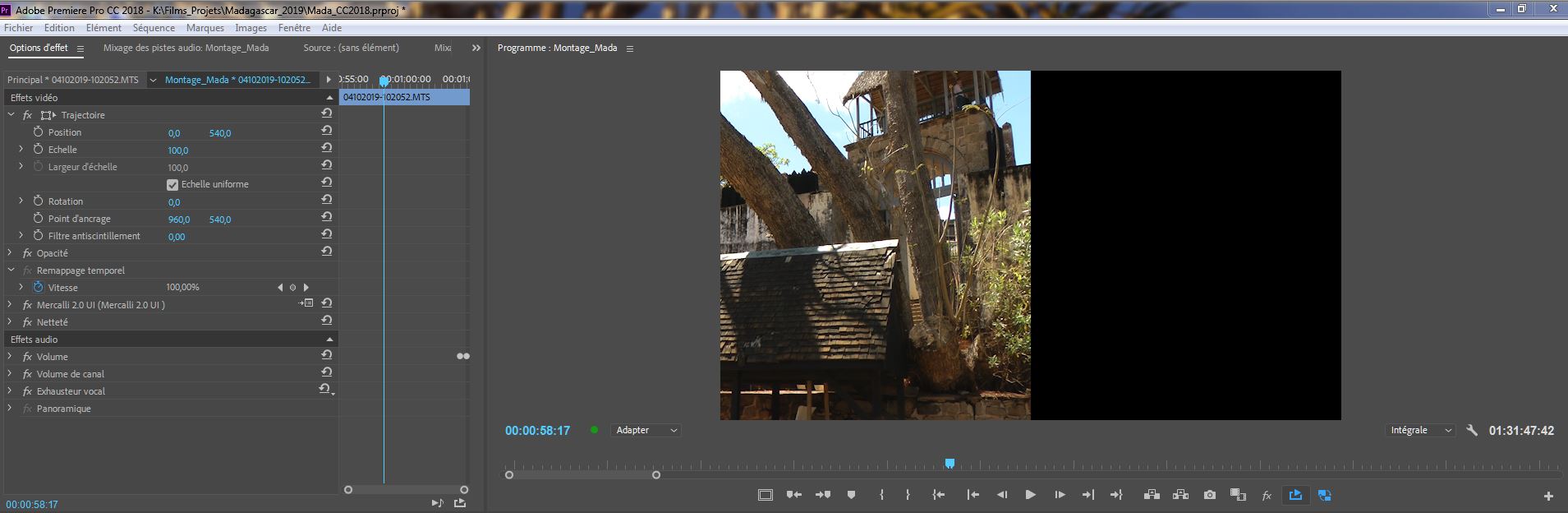Click the Export Frame camera icon
Image resolution: width=1568 pixels, height=513 pixels.
click(x=1209, y=495)
